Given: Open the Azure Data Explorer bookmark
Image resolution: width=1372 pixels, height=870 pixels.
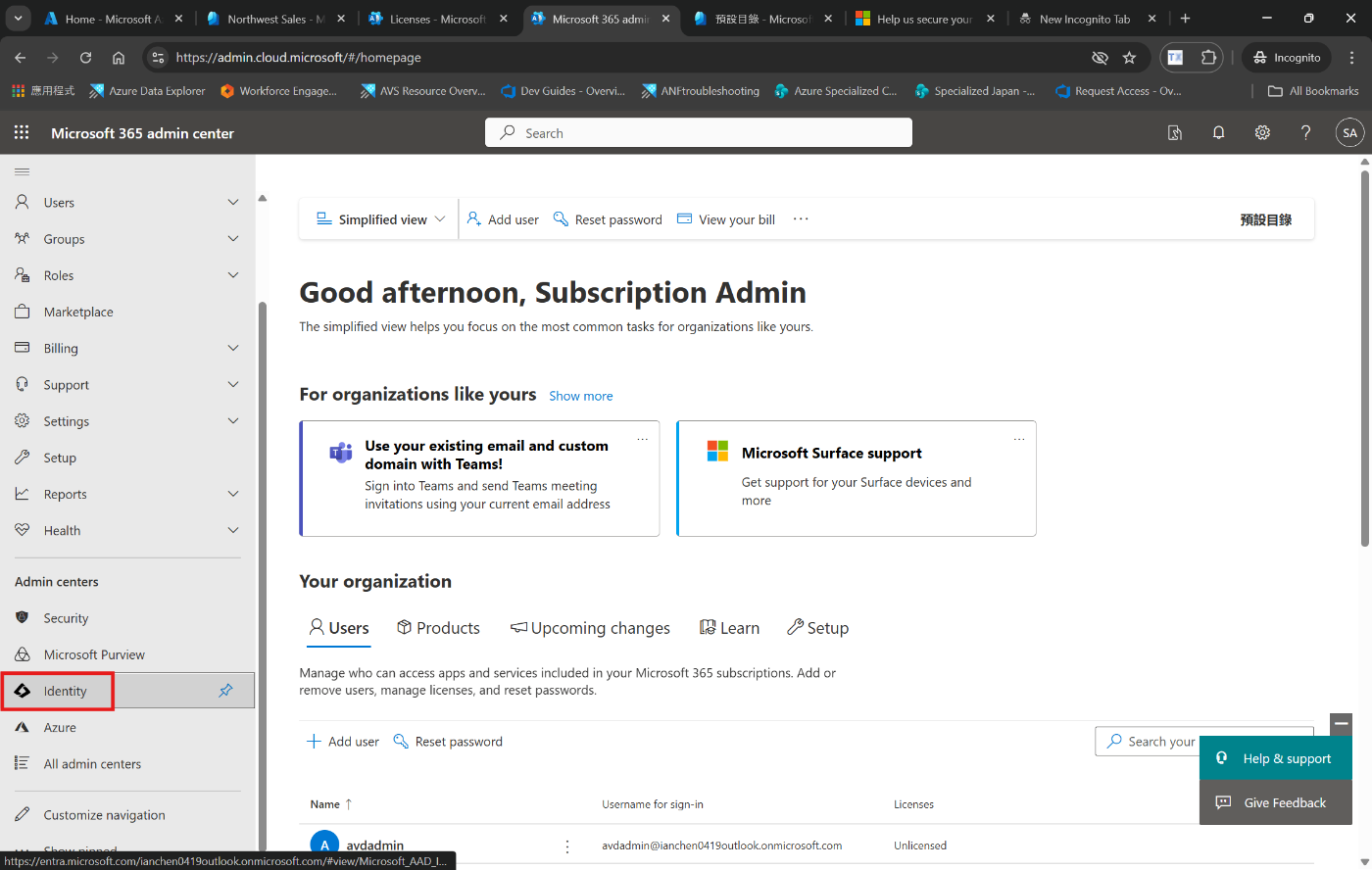Looking at the screenshot, I should (147, 91).
